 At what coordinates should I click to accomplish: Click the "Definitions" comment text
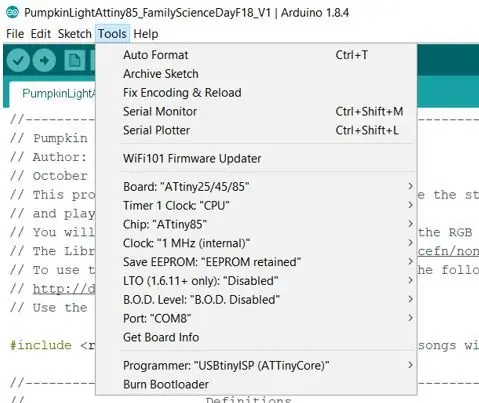click(249, 399)
